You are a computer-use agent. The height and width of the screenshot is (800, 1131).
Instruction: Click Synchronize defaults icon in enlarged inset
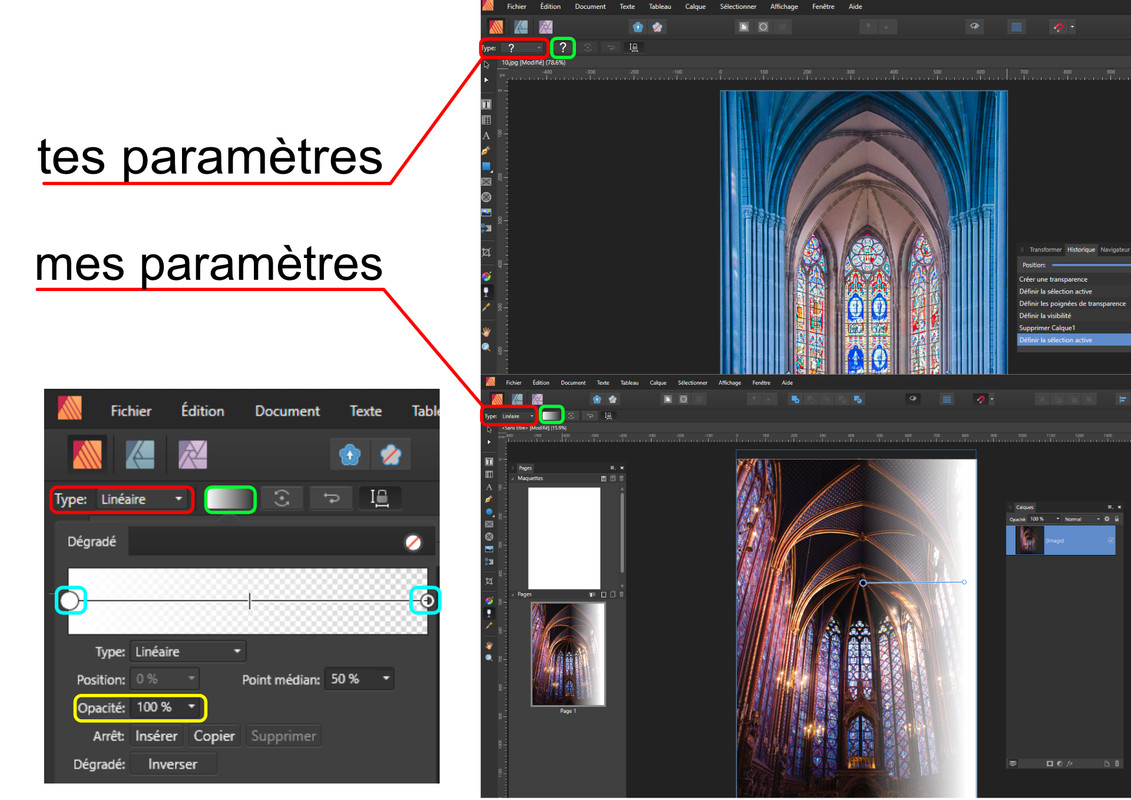click(350, 454)
